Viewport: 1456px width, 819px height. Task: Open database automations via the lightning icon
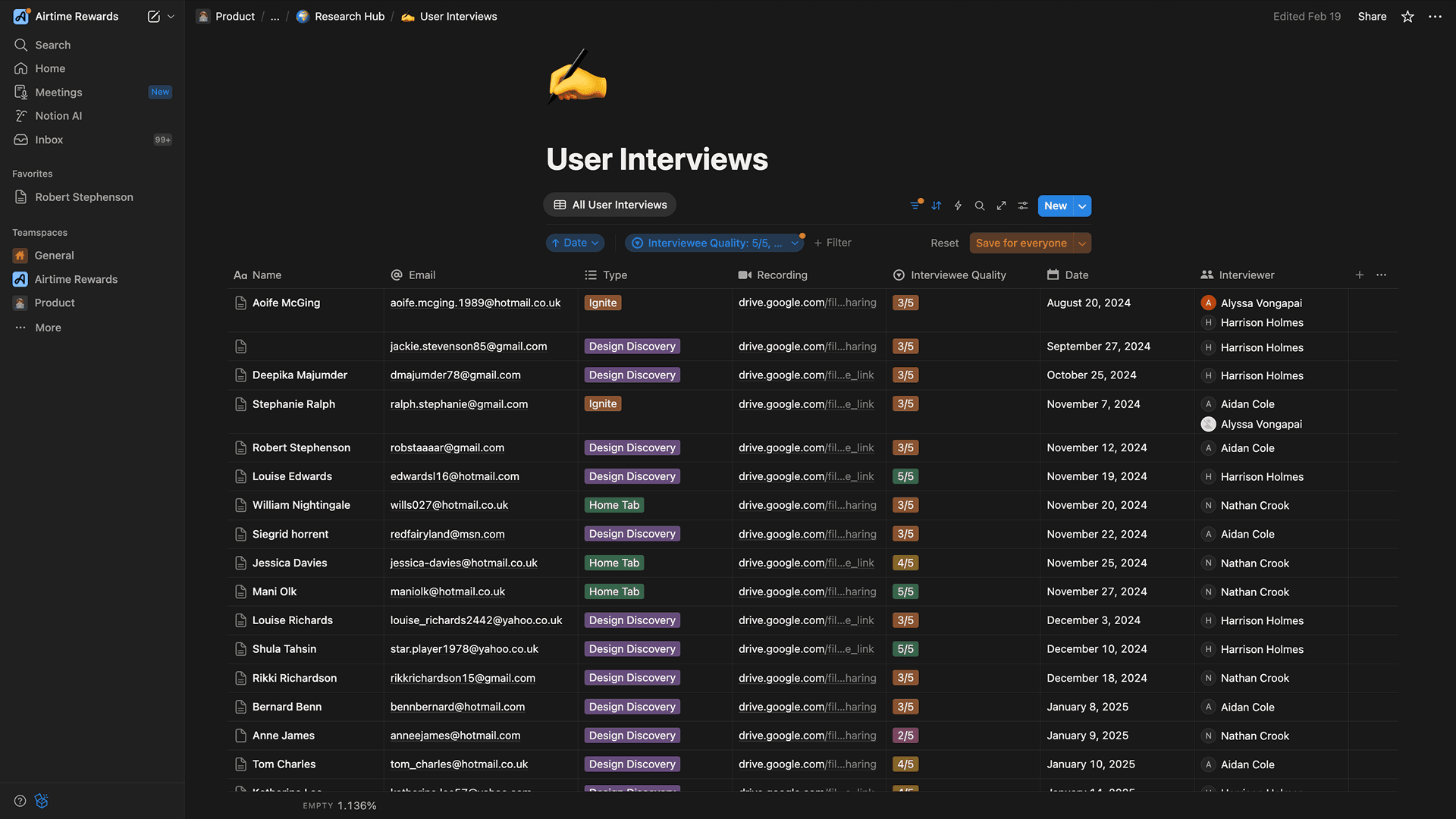tap(958, 206)
